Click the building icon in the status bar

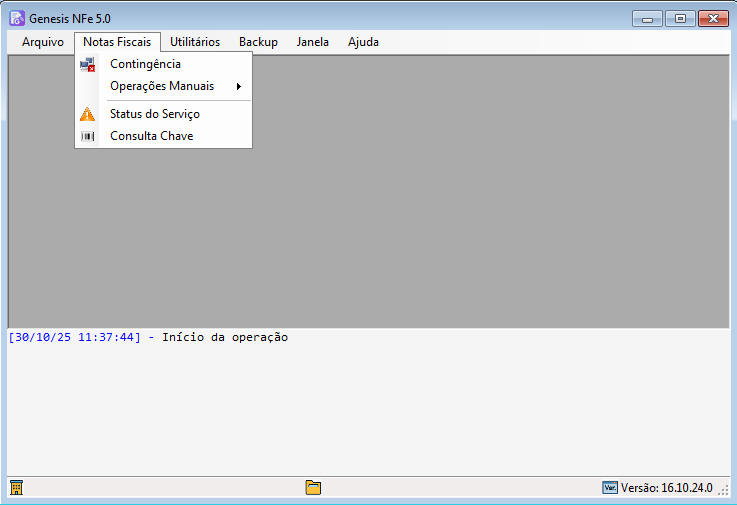[x=16, y=488]
